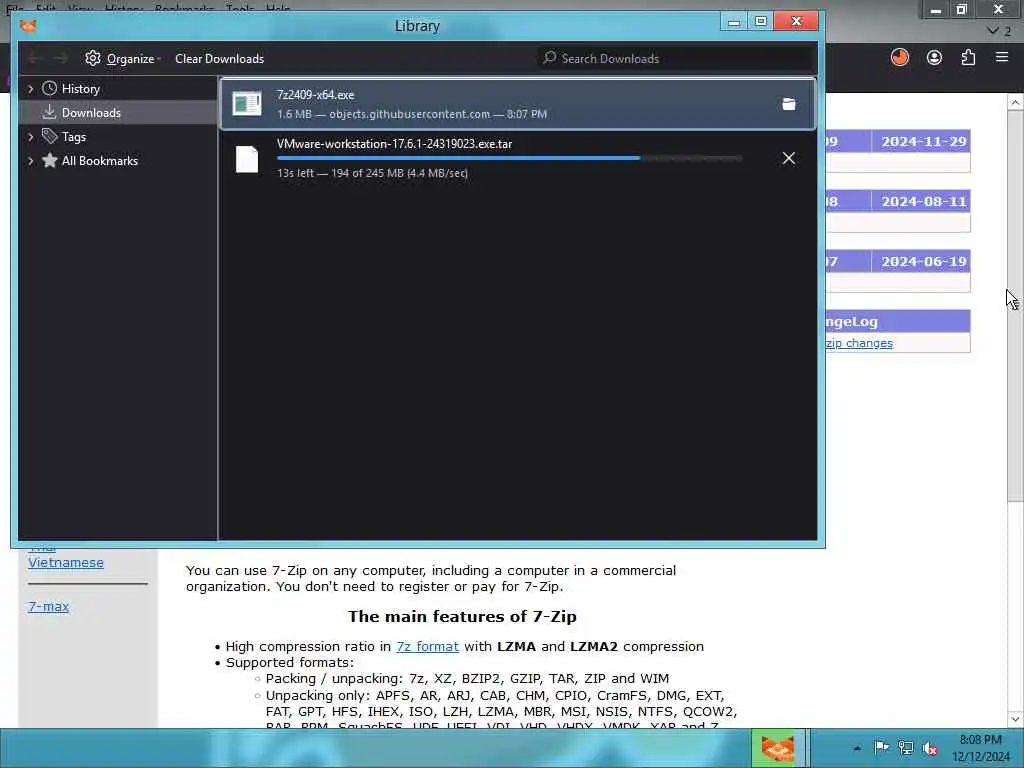Click the page vertical scrollbar thumb
This screenshot has width=1024, height=768.
click(1015, 306)
